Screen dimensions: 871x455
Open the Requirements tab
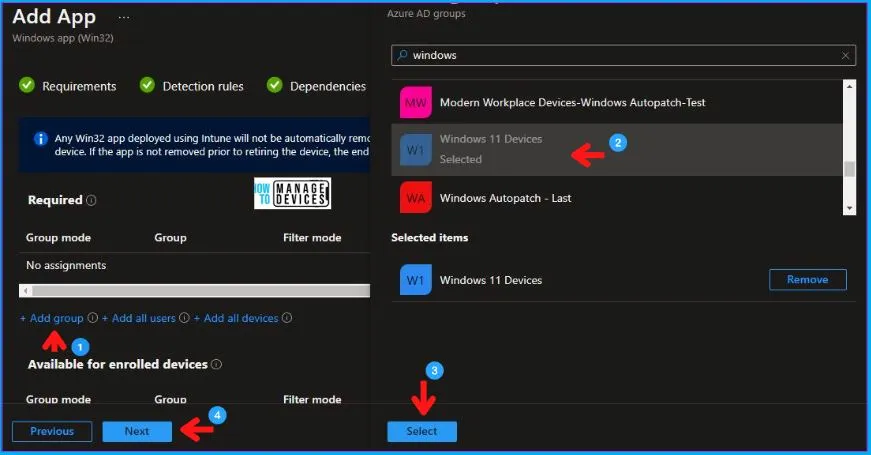(79, 86)
